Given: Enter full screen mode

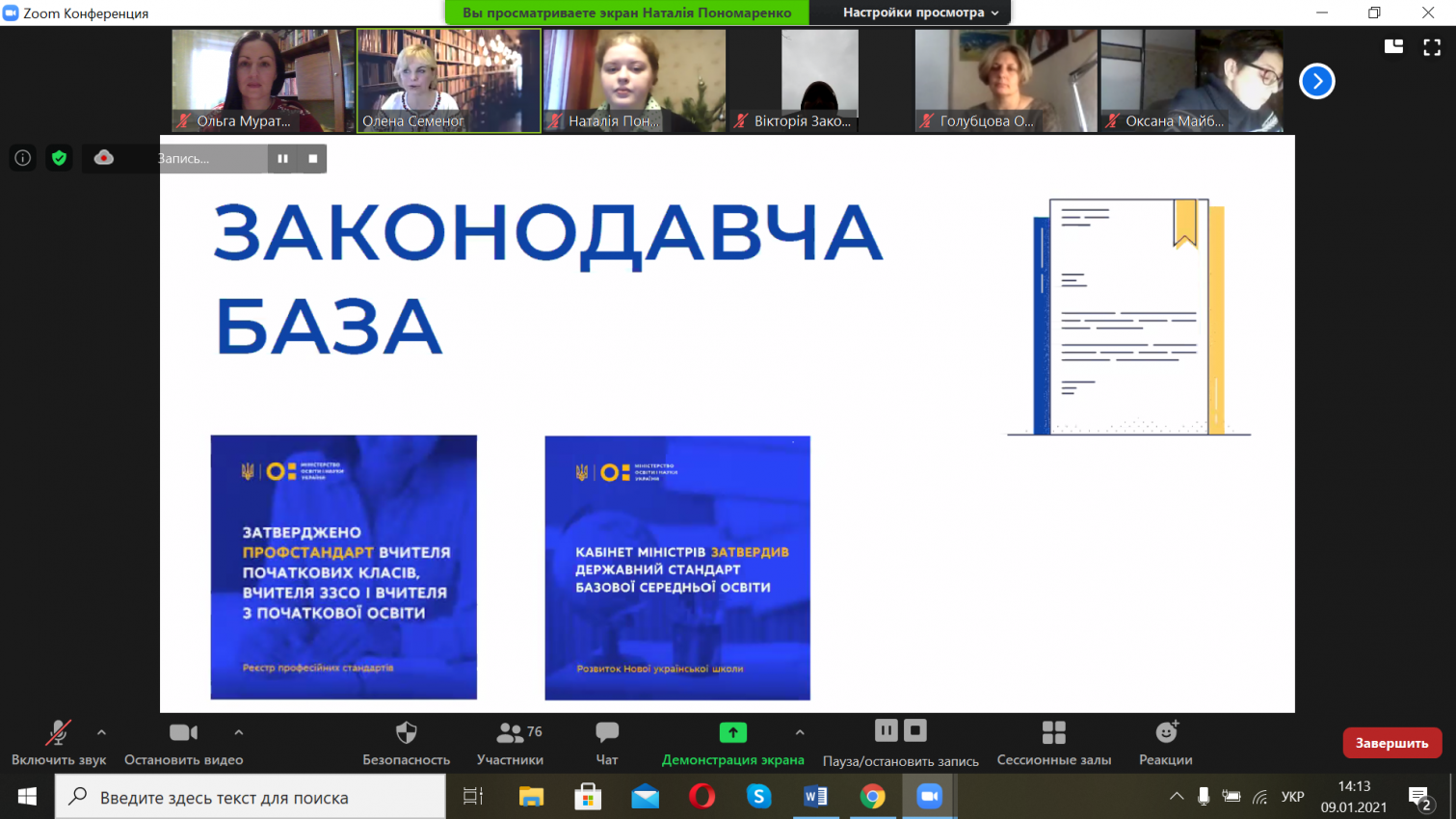Looking at the screenshot, I should click(x=1432, y=46).
